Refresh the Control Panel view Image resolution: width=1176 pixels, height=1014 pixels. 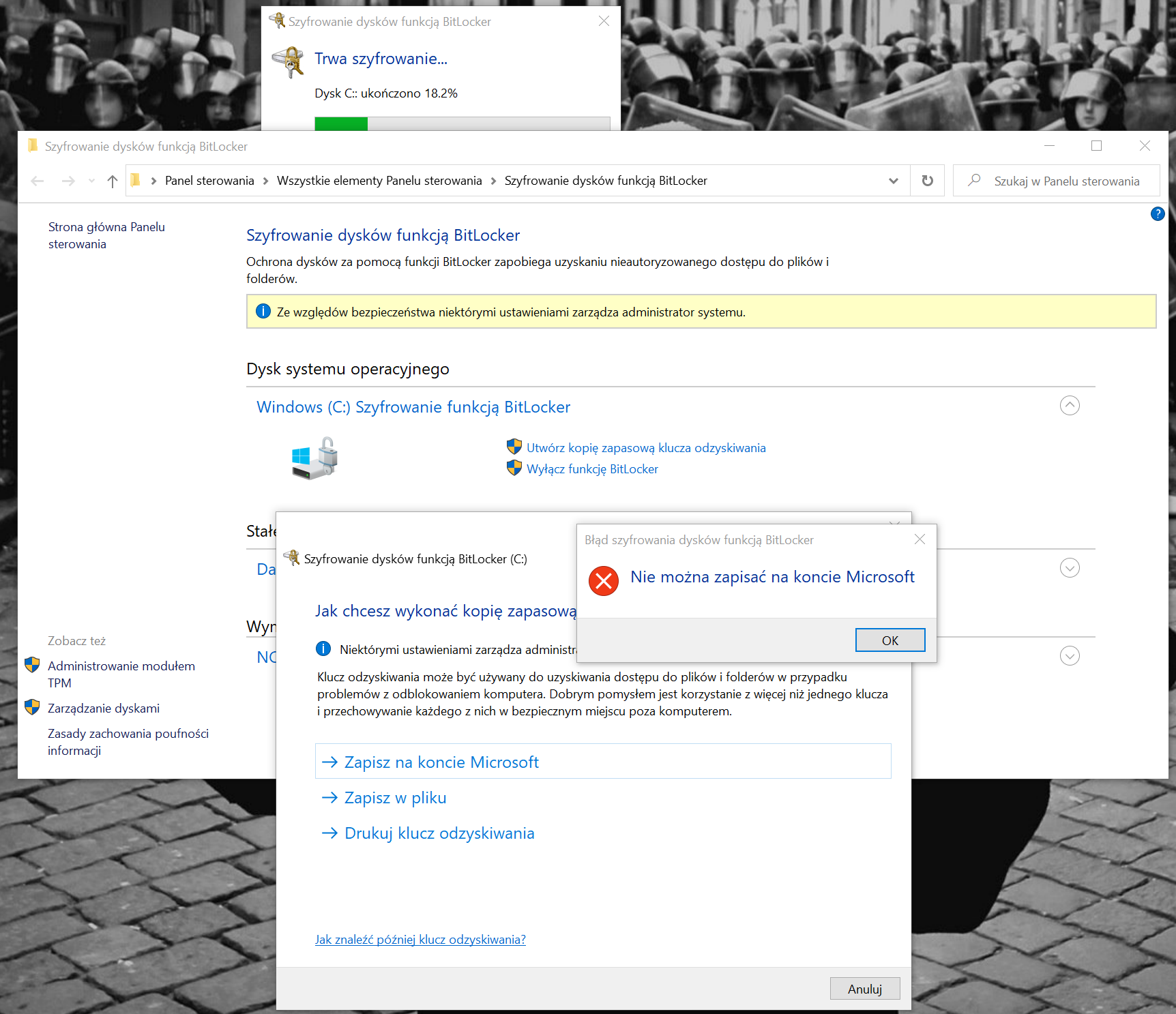[x=928, y=181]
